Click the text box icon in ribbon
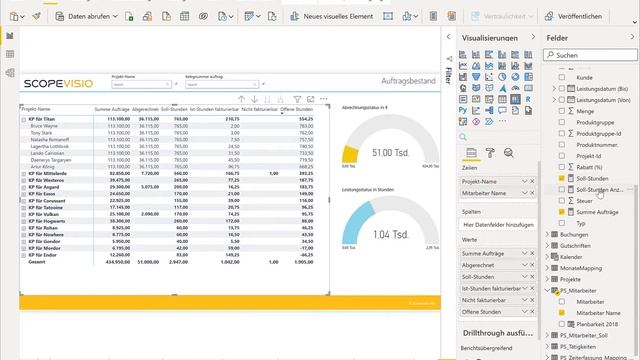The height and width of the screenshot is (360, 640). (x=388, y=16)
